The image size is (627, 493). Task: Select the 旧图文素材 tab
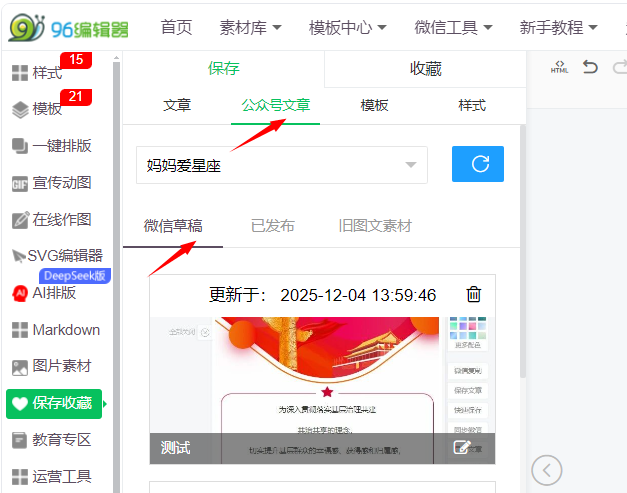(x=375, y=225)
